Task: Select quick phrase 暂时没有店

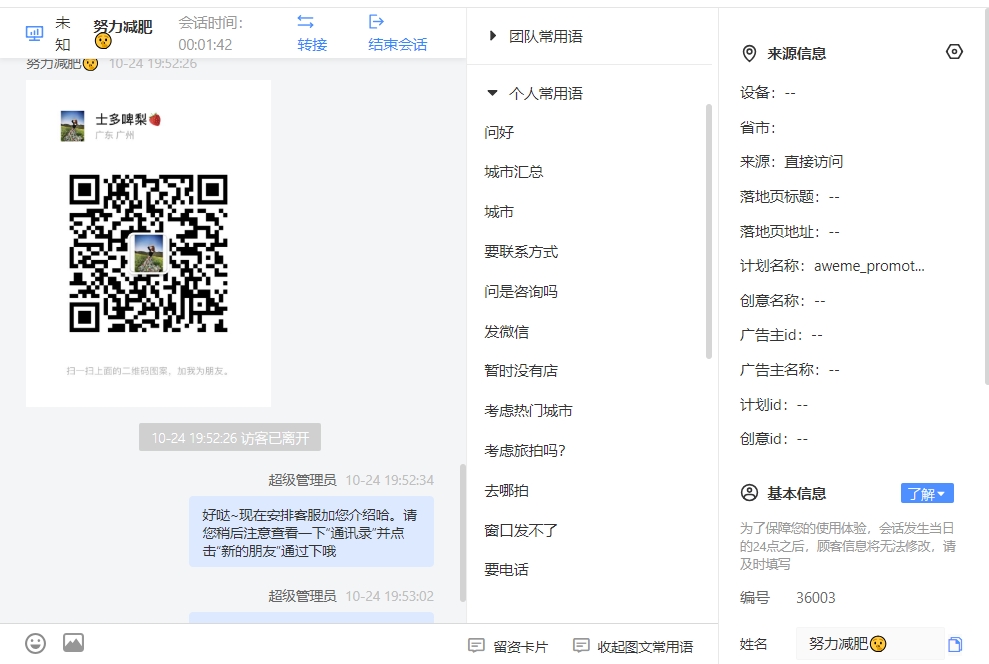Action: click(521, 371)
